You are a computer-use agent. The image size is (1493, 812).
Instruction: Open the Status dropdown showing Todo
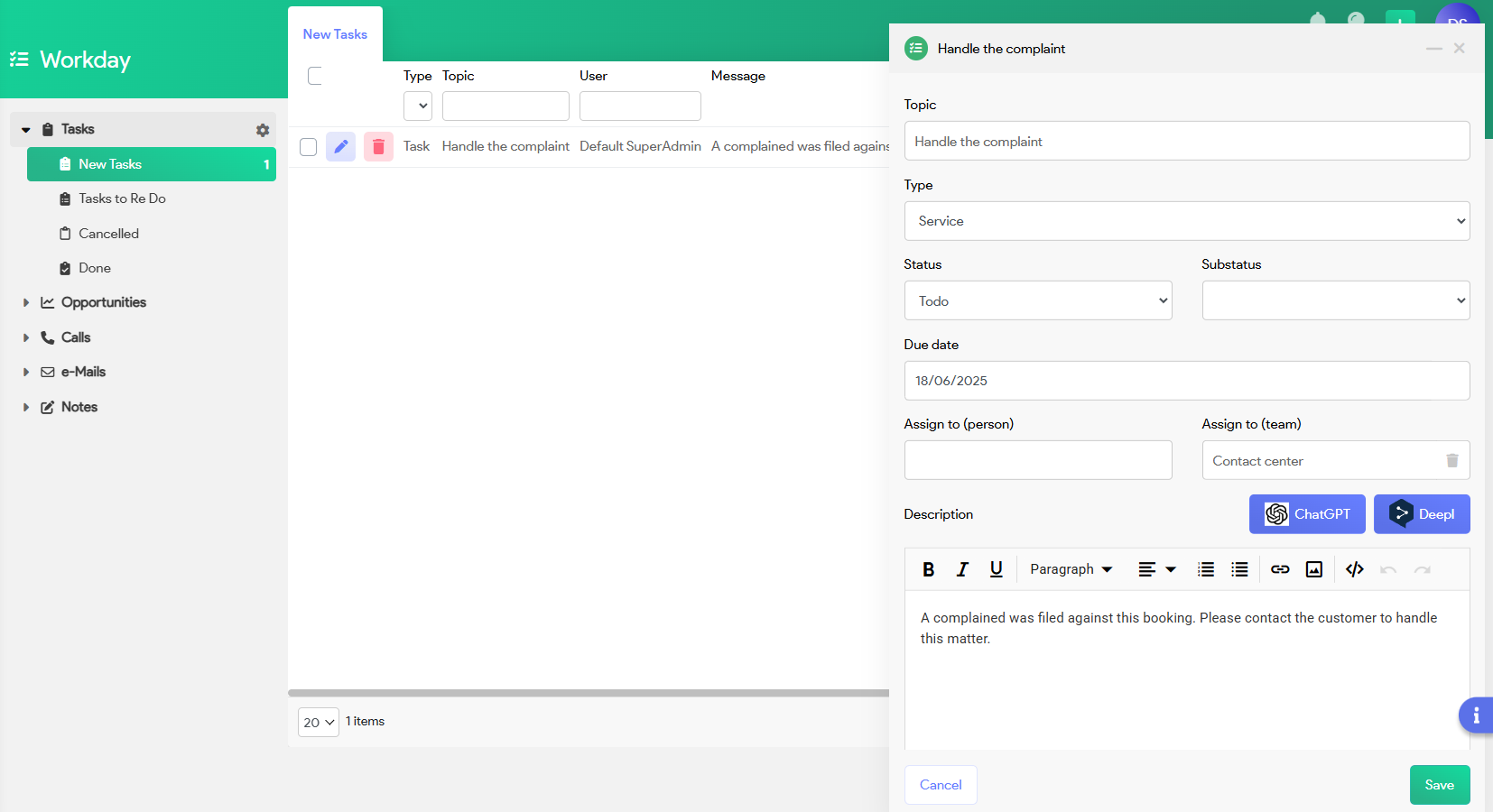click(x=1037, y=300)
